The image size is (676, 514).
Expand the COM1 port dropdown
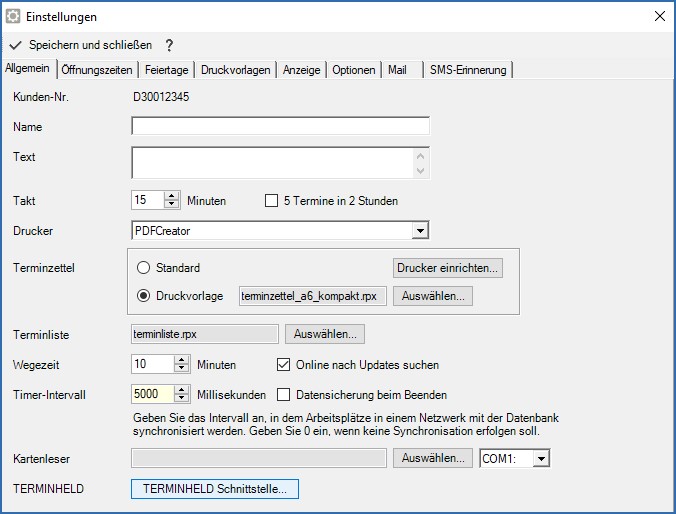540,458
